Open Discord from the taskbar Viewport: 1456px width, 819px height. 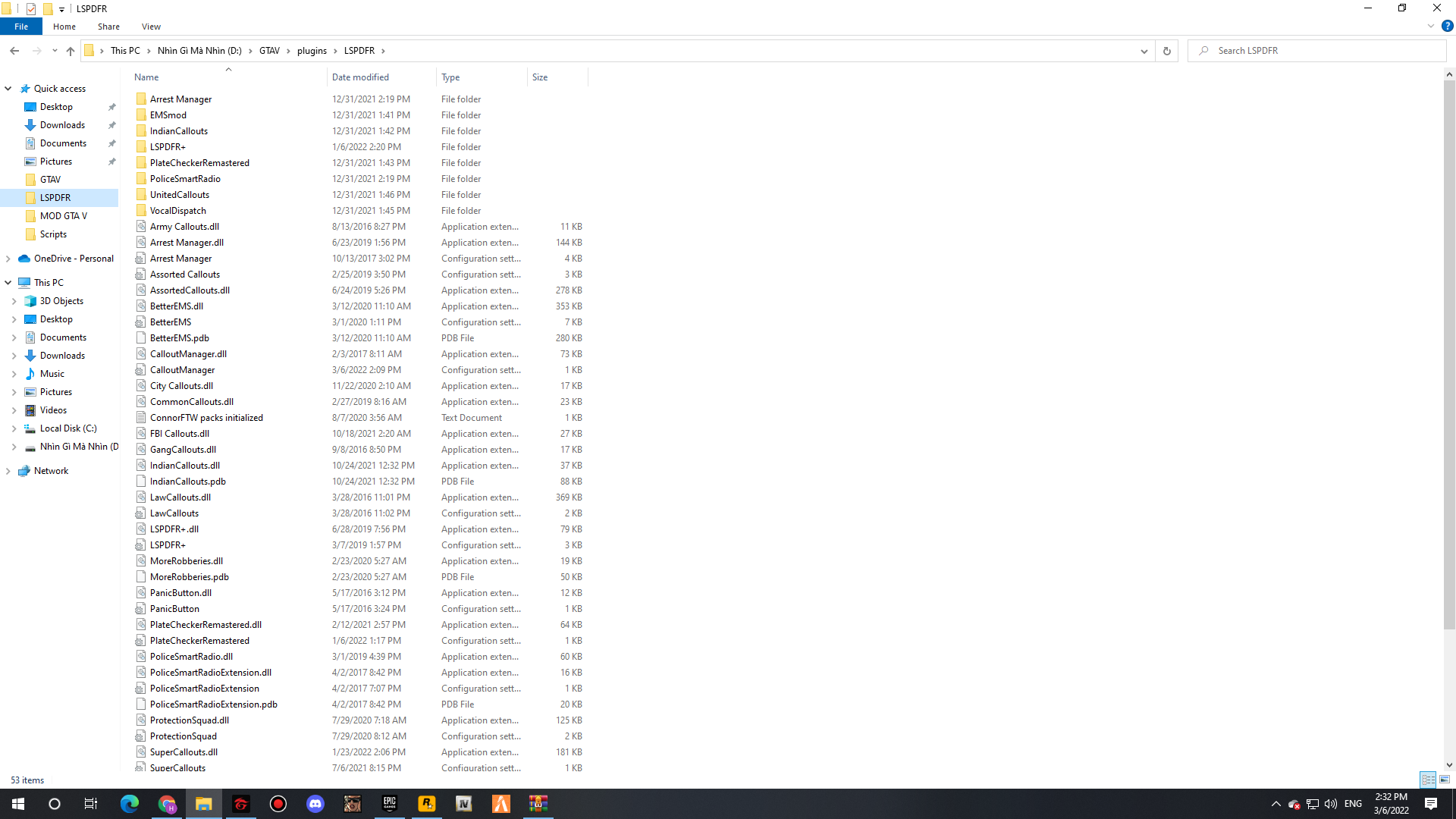click(x=315, y=804)
